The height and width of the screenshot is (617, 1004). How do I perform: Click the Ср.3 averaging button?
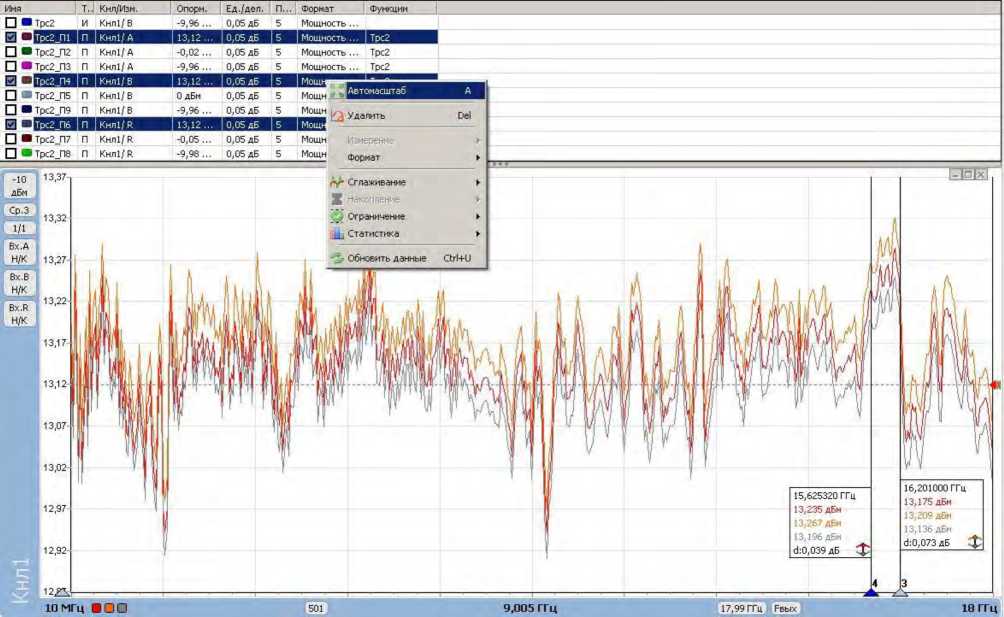(x=19, y=210)
